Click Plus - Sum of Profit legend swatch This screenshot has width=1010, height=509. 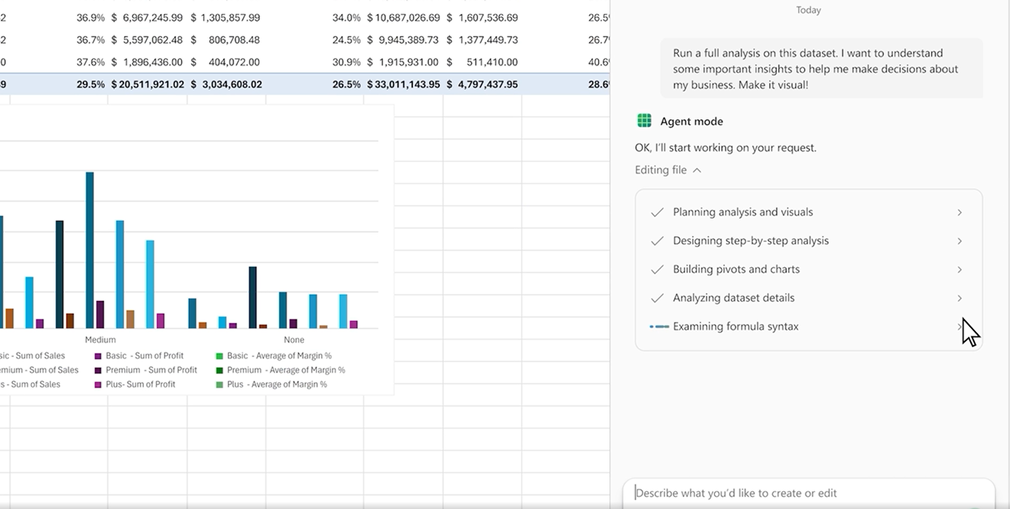[98, 385]
